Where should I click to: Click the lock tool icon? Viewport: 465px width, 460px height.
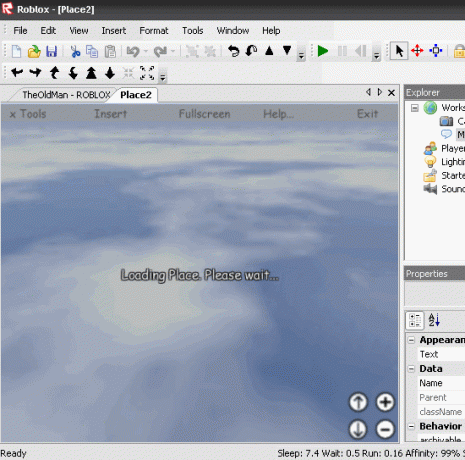(460, 52)
